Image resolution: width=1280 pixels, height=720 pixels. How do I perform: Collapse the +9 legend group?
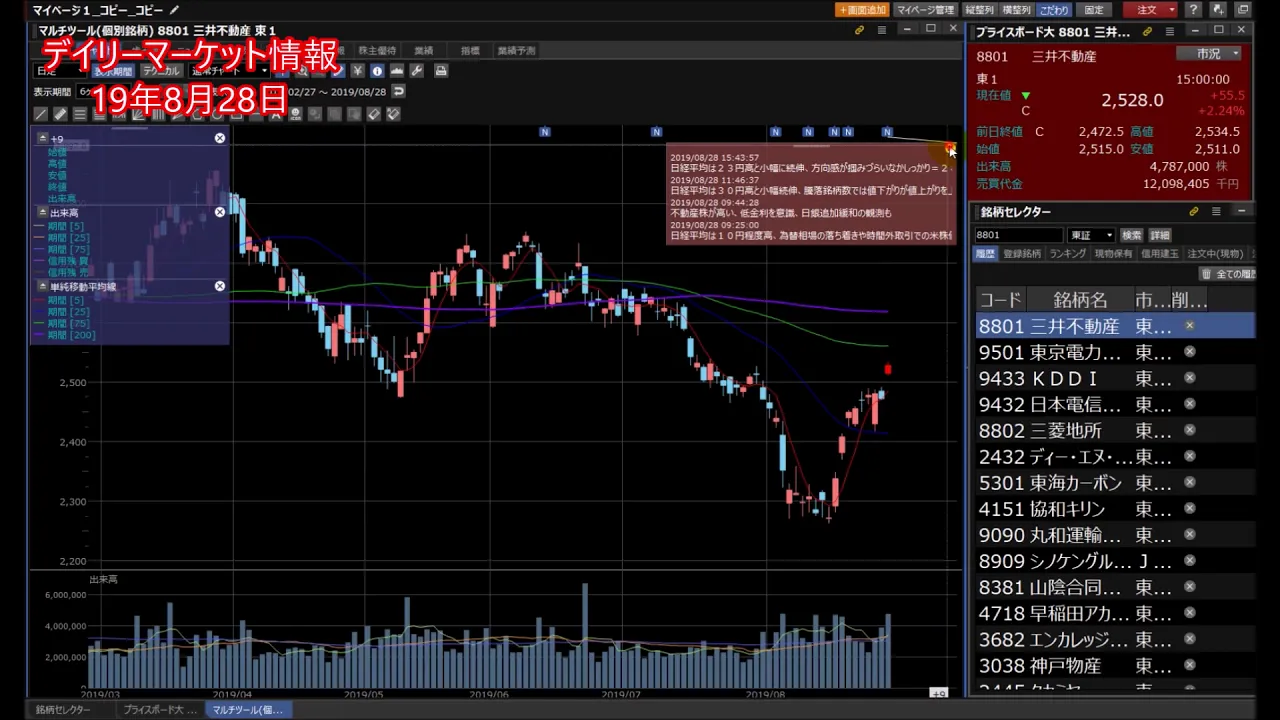[42, 139]
